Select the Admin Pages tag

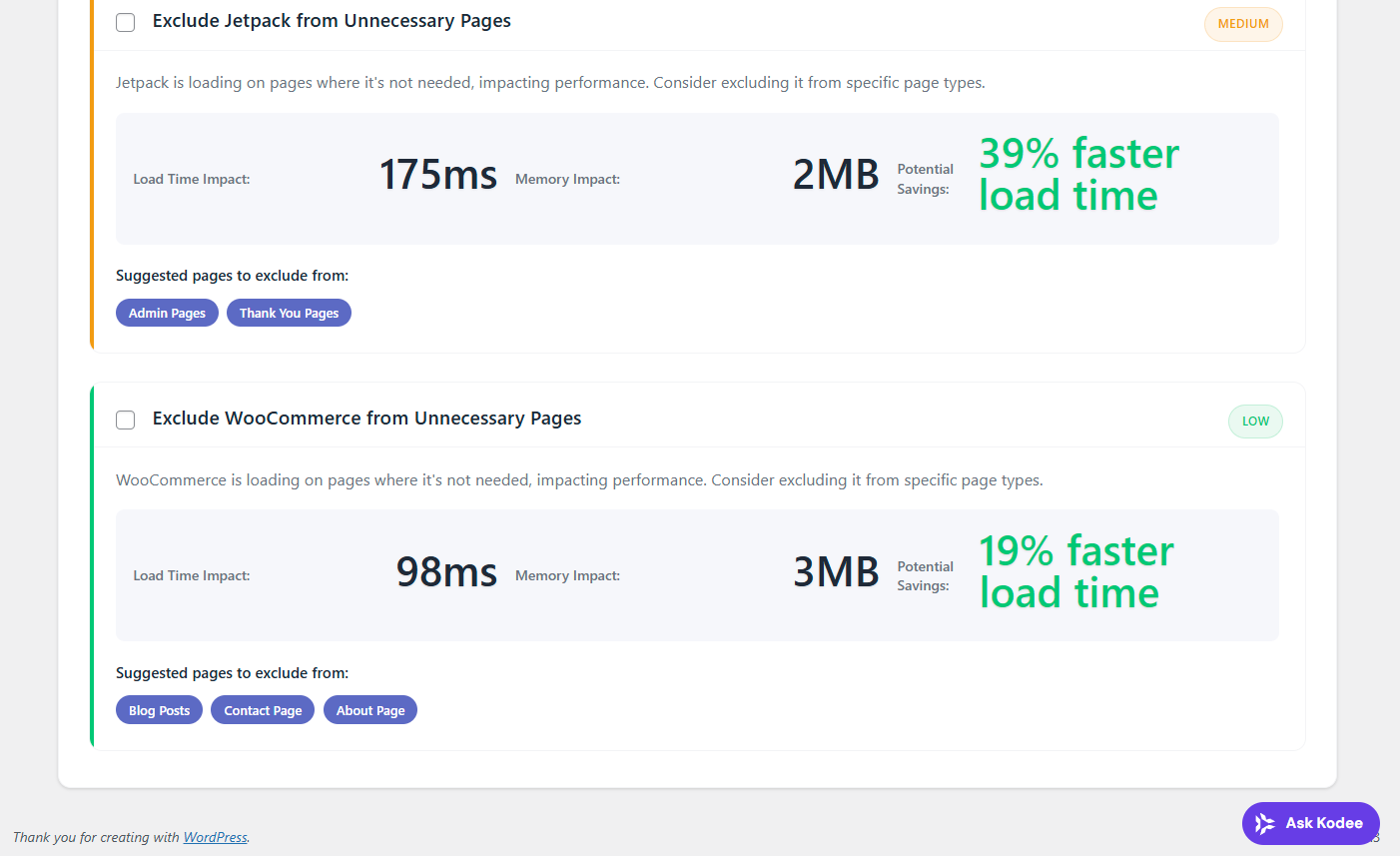coord(167,313)
